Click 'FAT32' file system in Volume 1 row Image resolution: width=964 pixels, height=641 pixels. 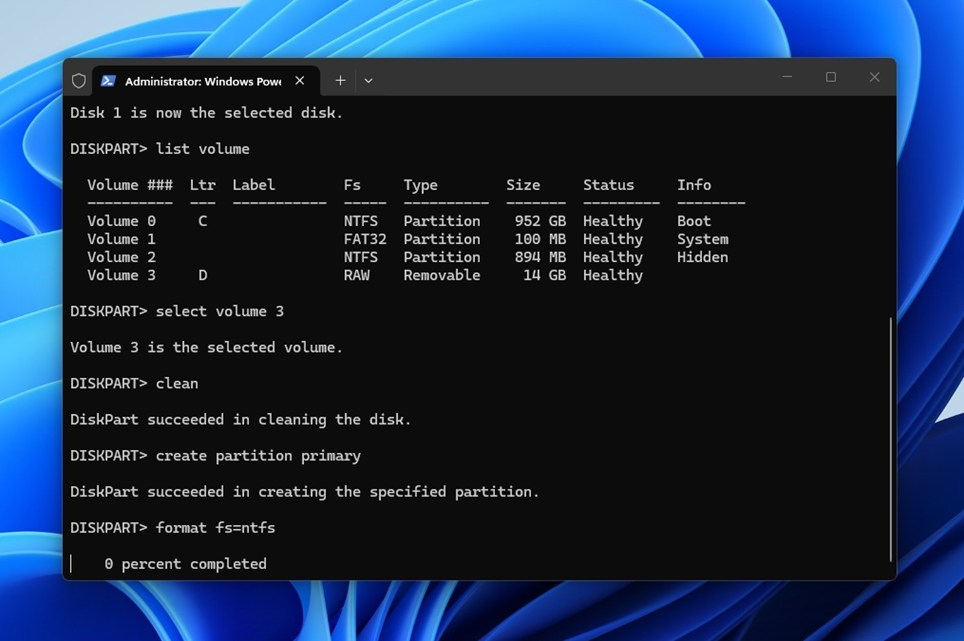click(x=365, y=239)
